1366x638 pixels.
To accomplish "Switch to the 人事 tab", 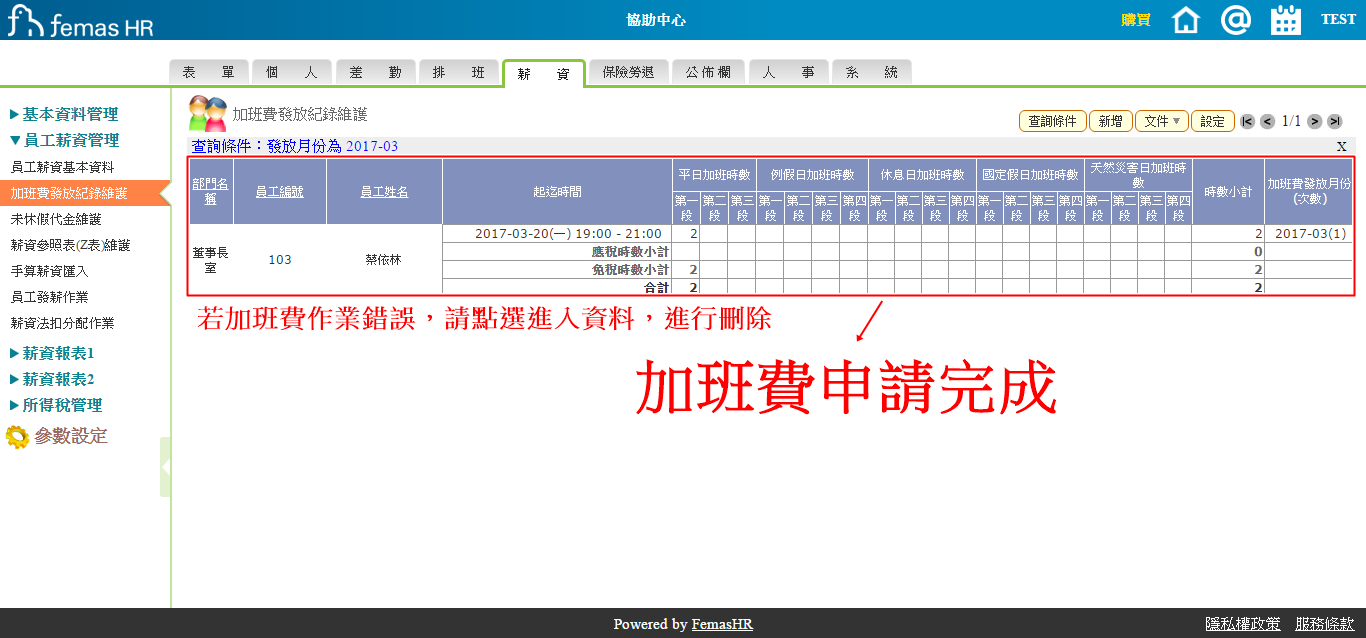I will pos(788,72).
